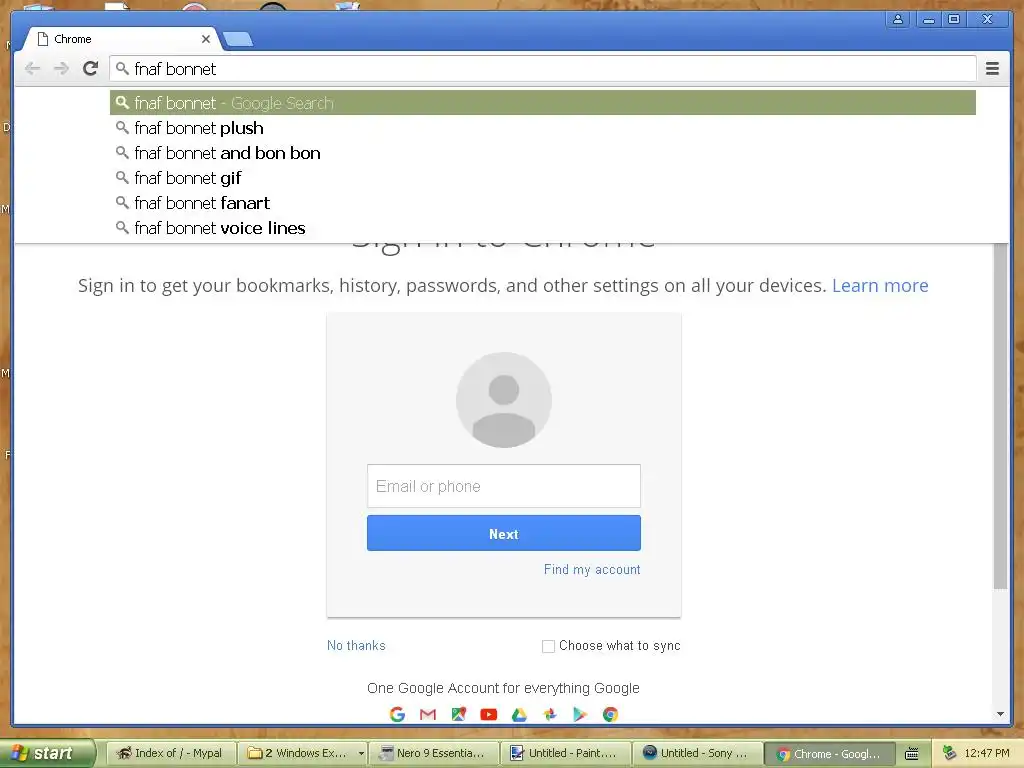This screenshot has width=1024, height=768.
Task: Open a new tab button
Action: coord(238,40)
